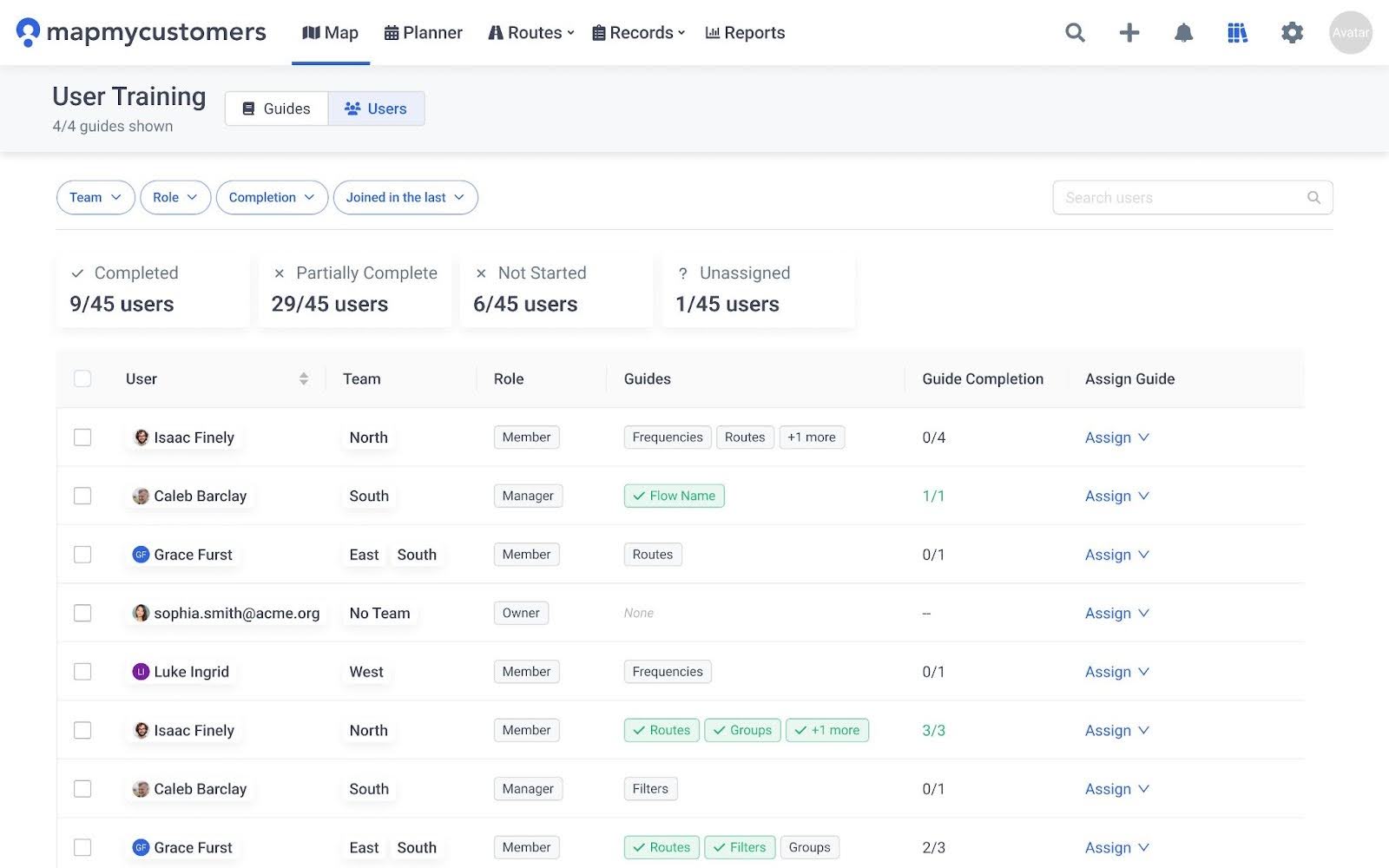Click the mapmycustomers logo
Screen dimensions: 1389x868
tap(142, 32)
